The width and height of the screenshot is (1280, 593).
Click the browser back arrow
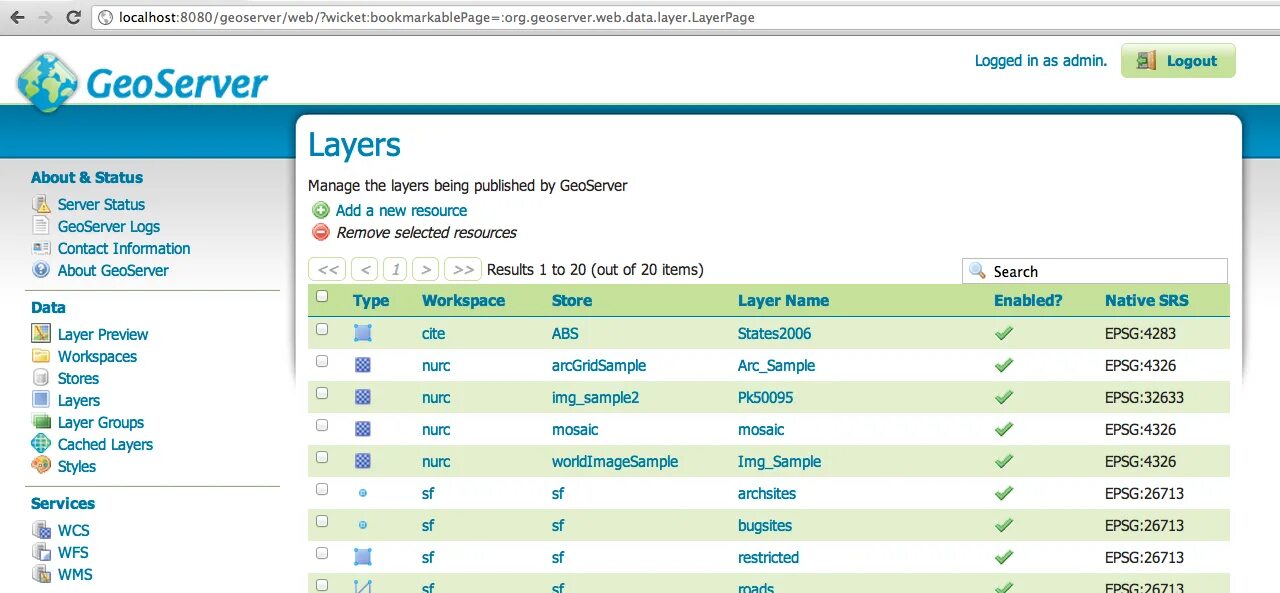click(x=17, y=17)
